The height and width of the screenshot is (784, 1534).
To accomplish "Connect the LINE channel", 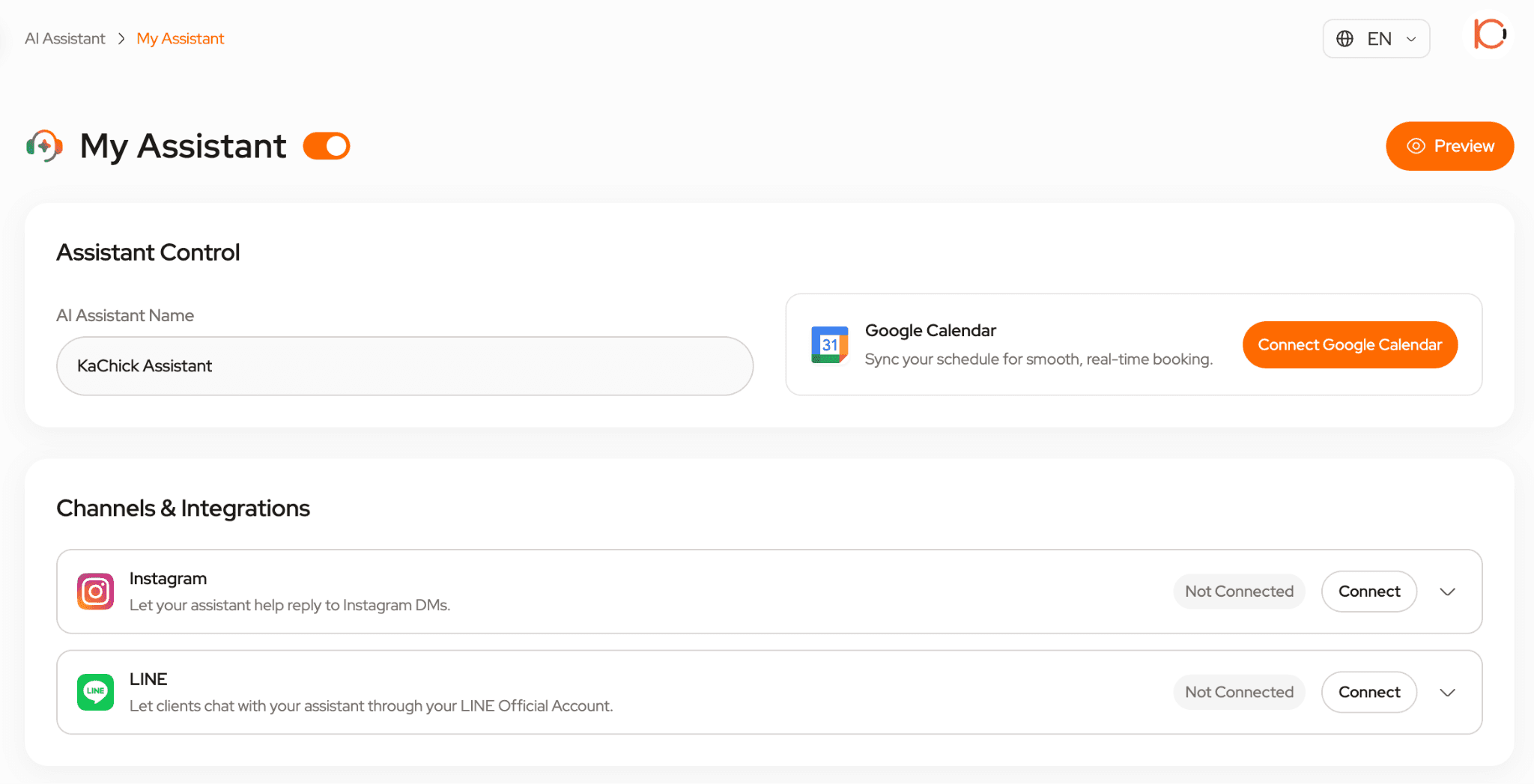I will [x=1368, y=692].
